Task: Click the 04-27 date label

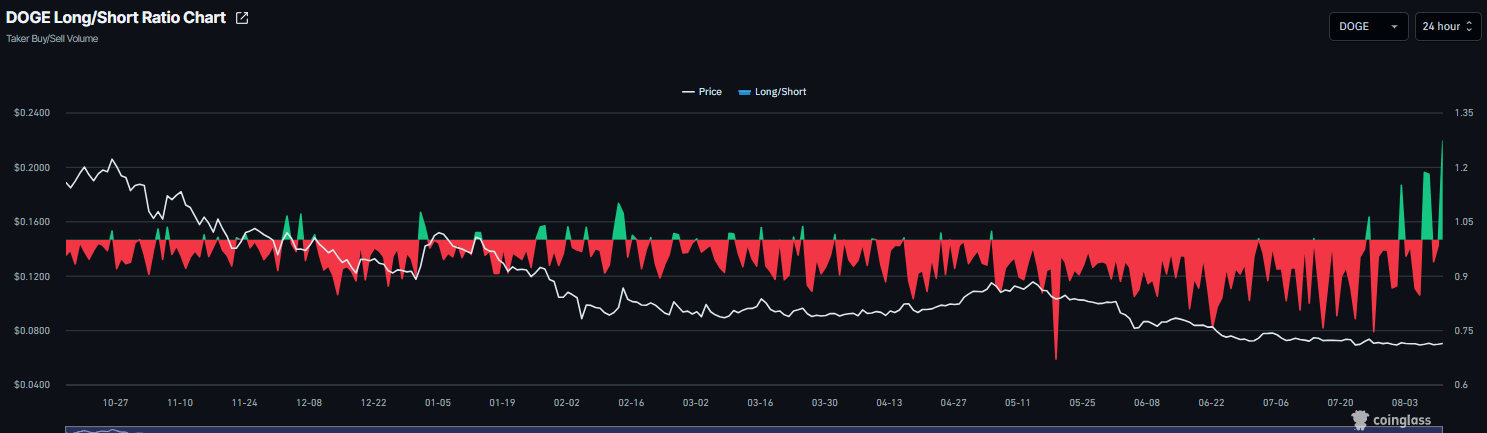Action: (953, 403)
